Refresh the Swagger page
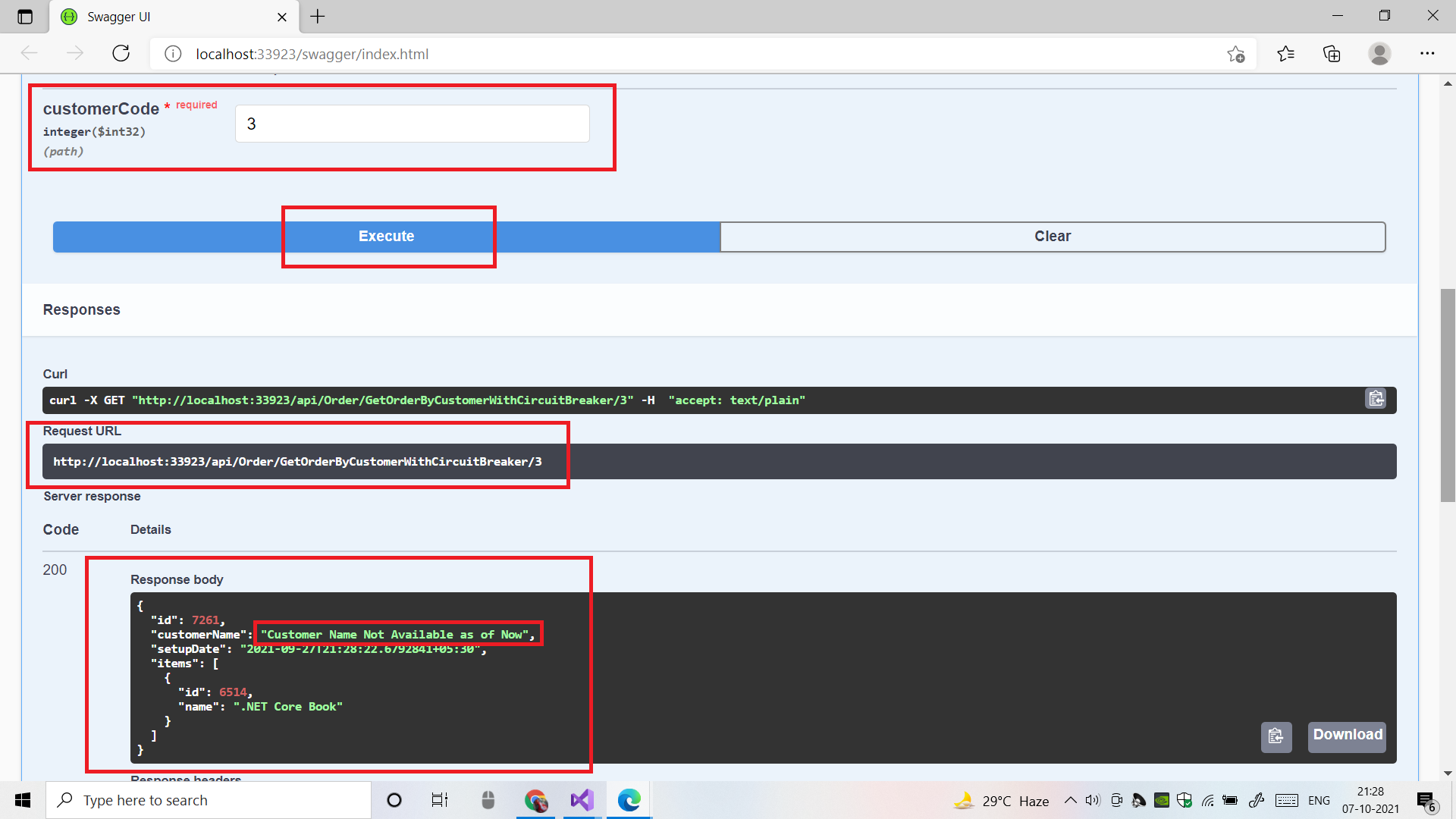This screenshot has height=819, width=1456. (121, 53)
